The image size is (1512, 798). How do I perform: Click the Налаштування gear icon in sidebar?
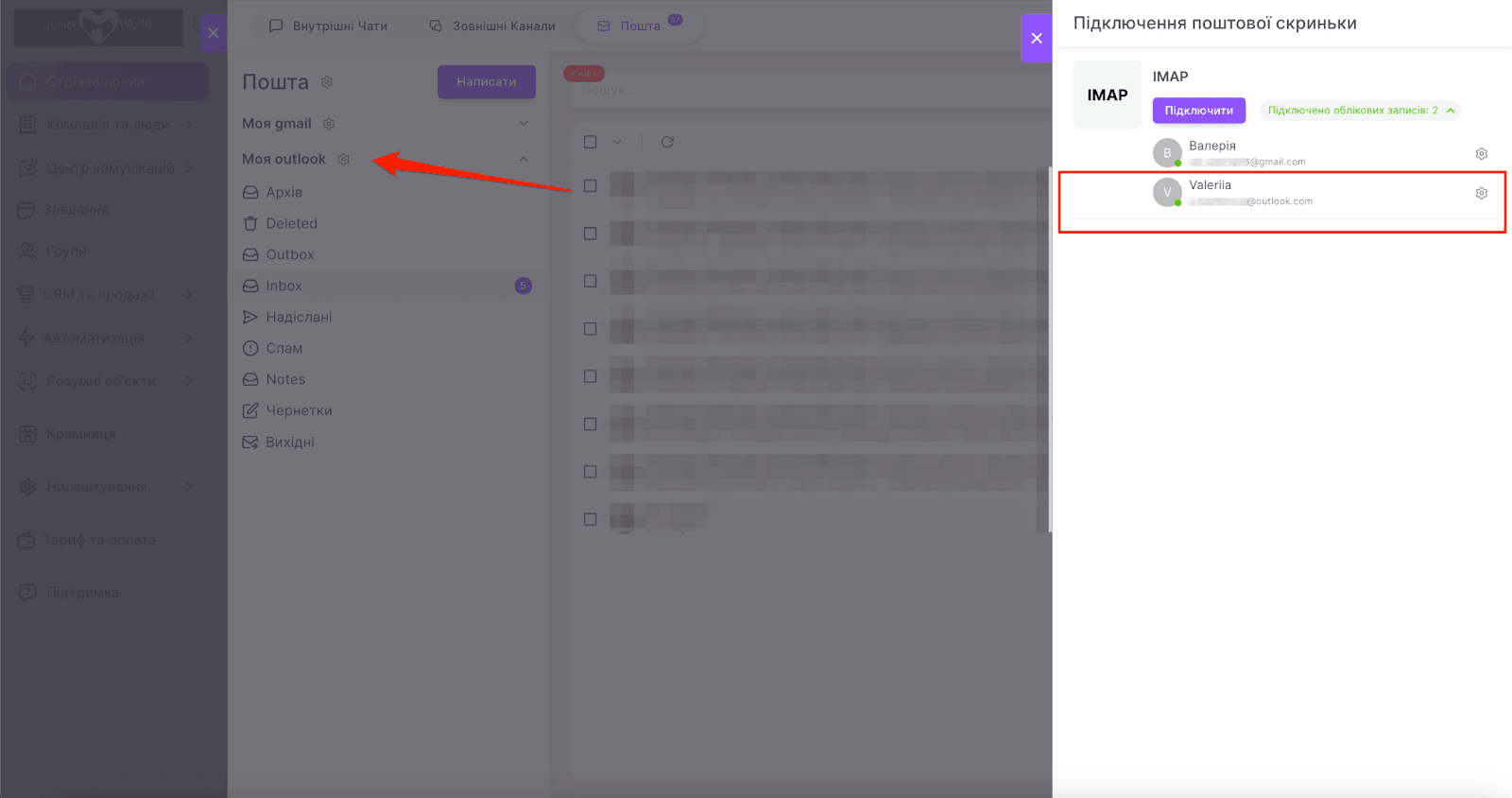point(28,487)
